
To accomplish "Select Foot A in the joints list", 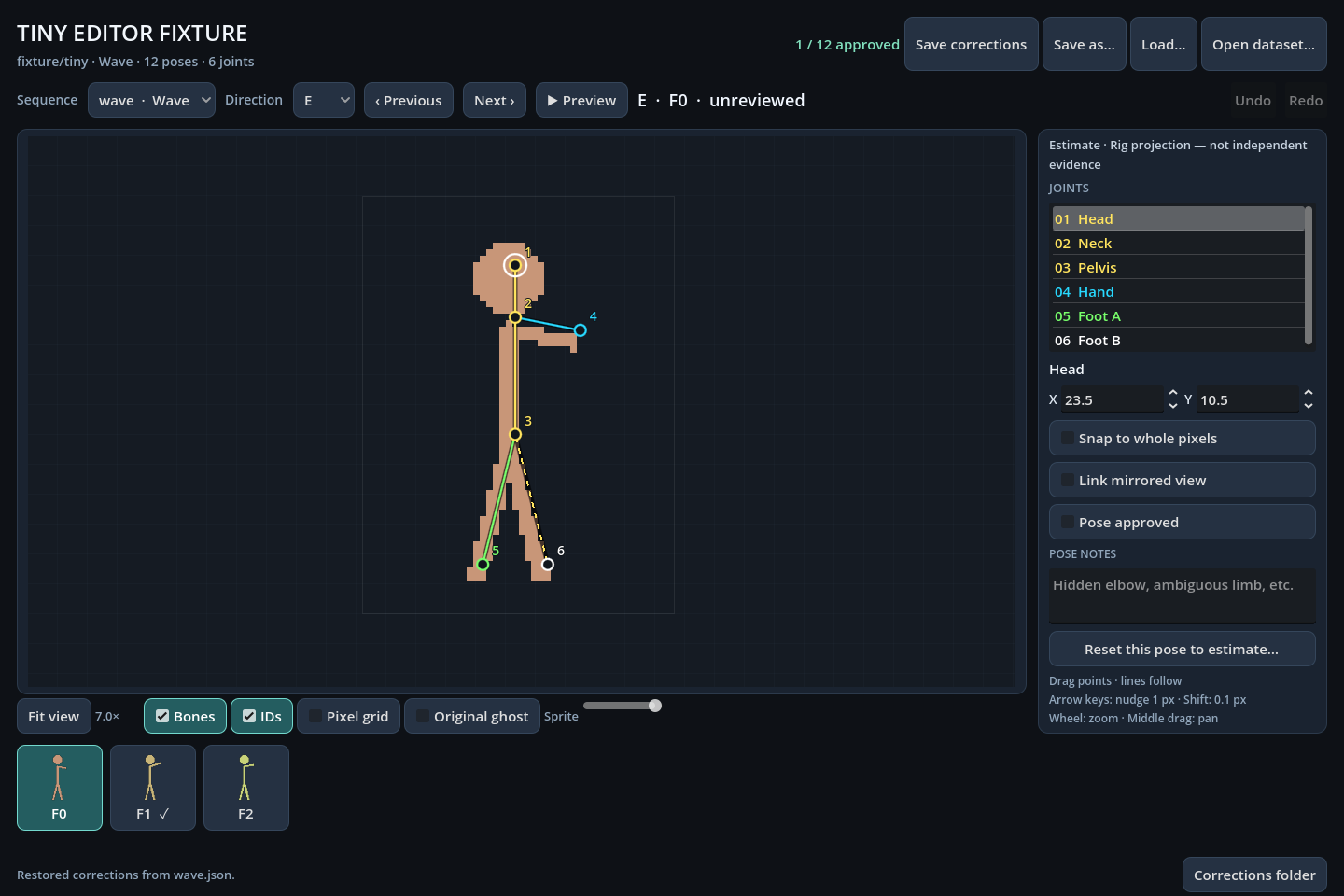I will (x=1178, y=315).
